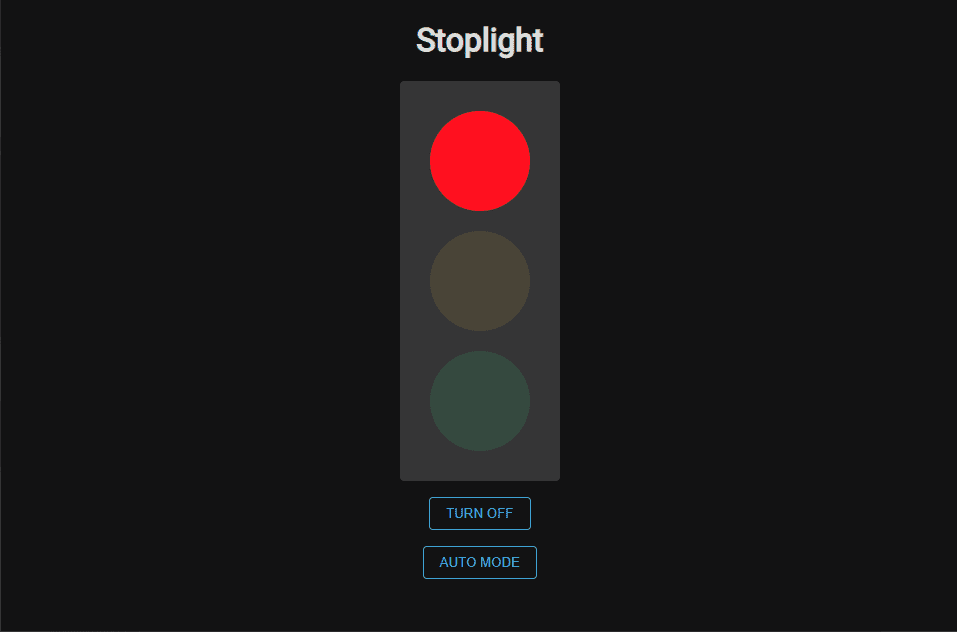
Task: Enable auto mode for the stoplight
Action: coord(480,562)
